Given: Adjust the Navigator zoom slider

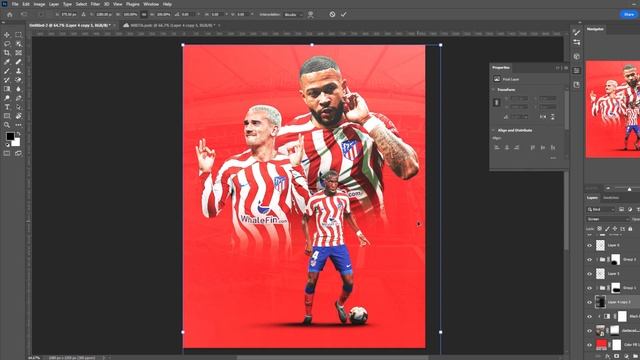Looking at the screenshot, I should (x=629, y=189).
